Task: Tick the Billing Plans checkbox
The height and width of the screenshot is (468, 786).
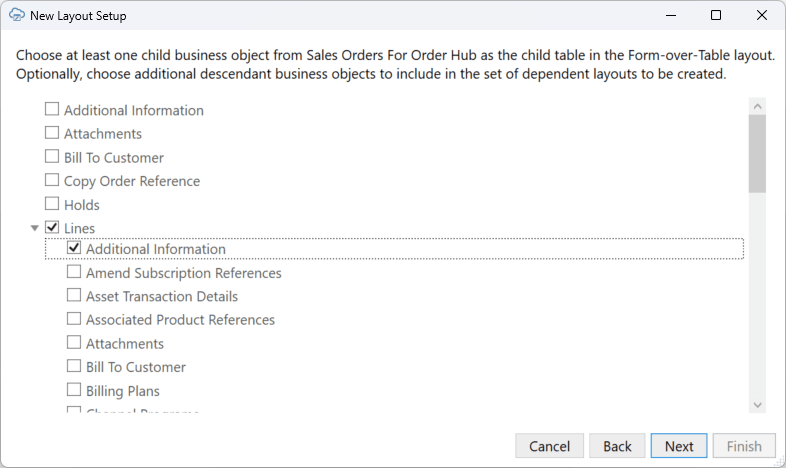Action: pyautogui.click(x=74, y=390)
